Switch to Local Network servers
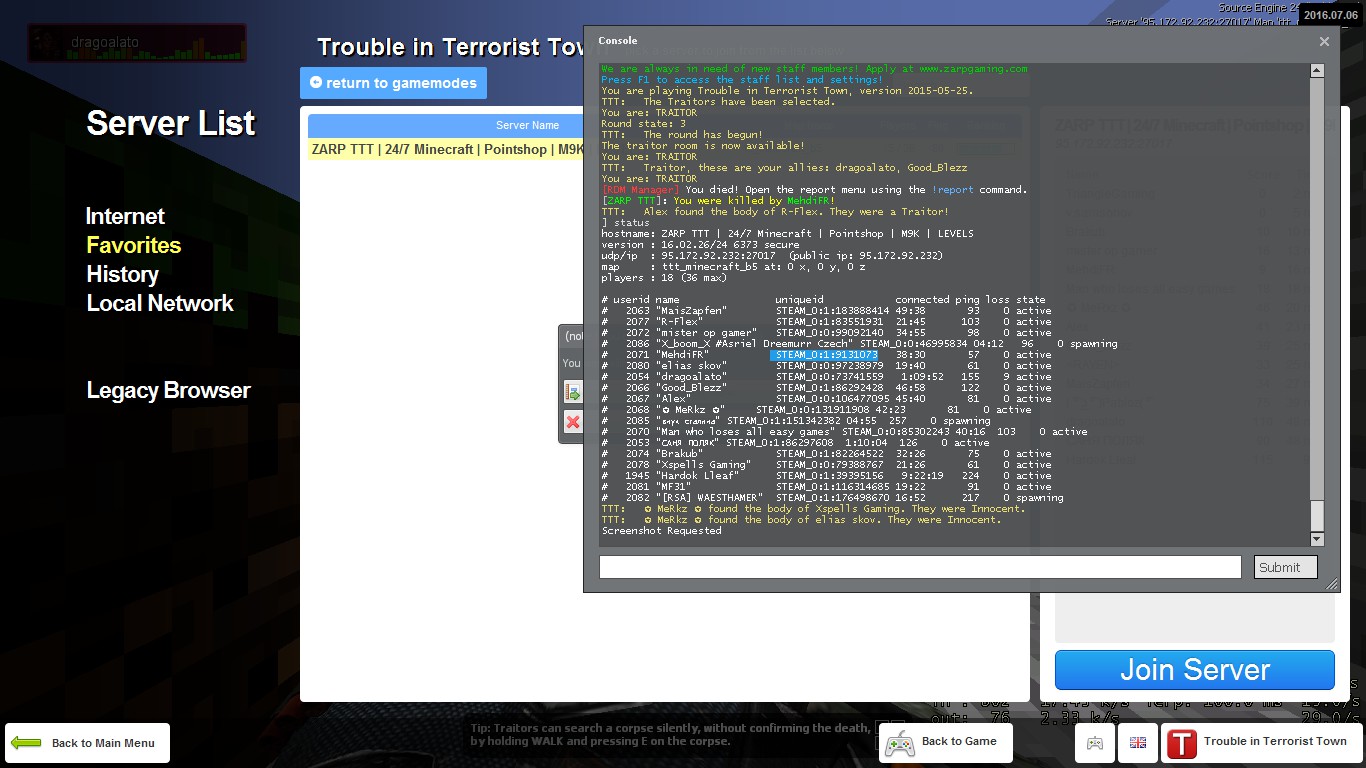 [x=160, y=303]
